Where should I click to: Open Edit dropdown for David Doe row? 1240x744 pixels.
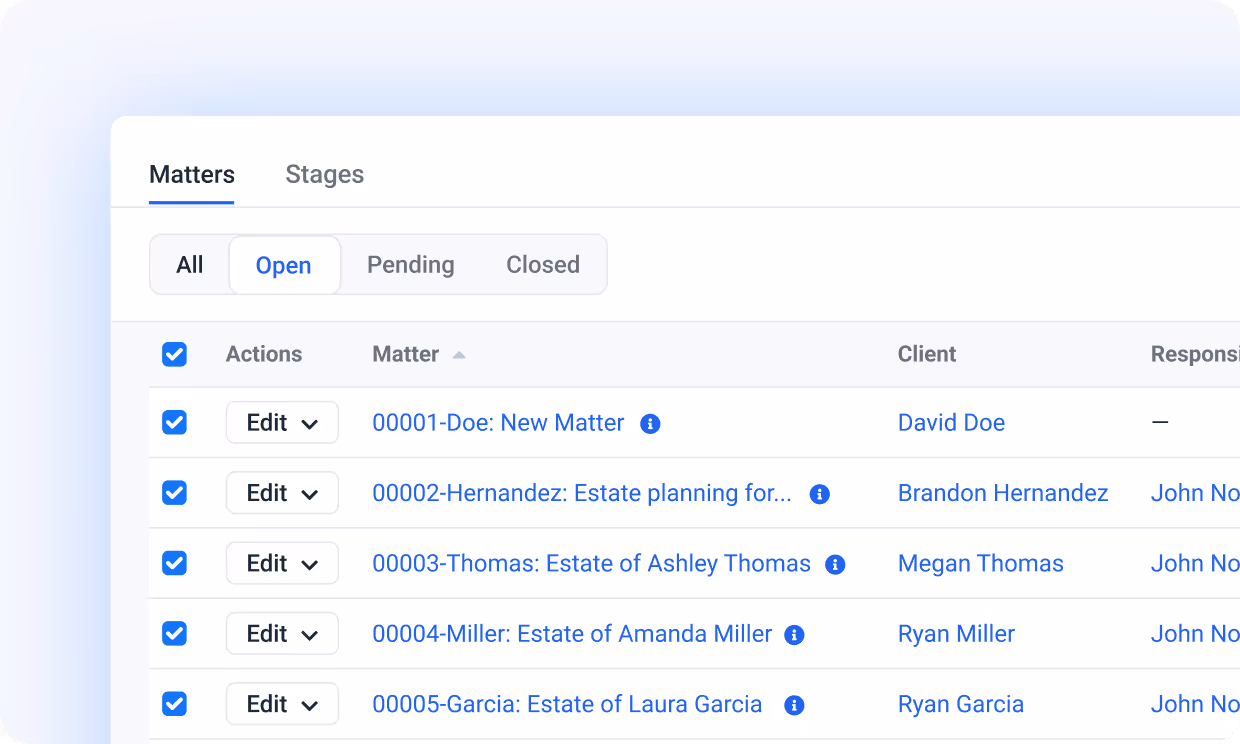click(x=282, y=423)
